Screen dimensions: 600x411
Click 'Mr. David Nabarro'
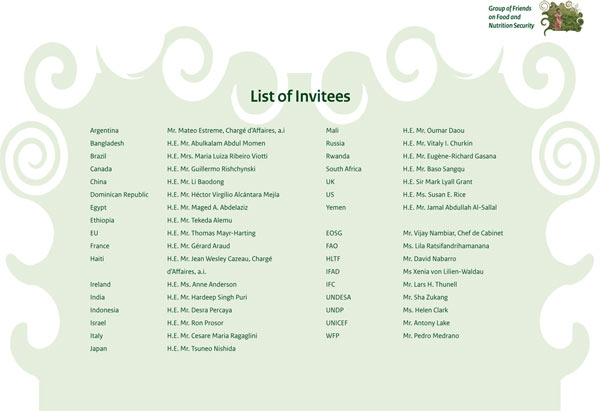[x=429, y=259]
